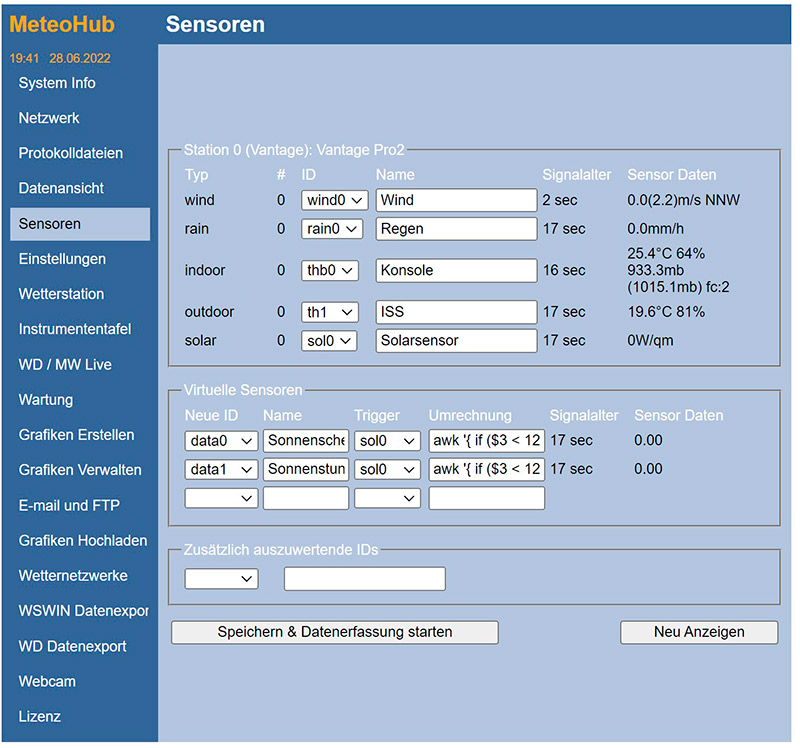The width and height of the screenshot is (800, 748).
Task: Go to System Info page
Action: click(57, 83)
